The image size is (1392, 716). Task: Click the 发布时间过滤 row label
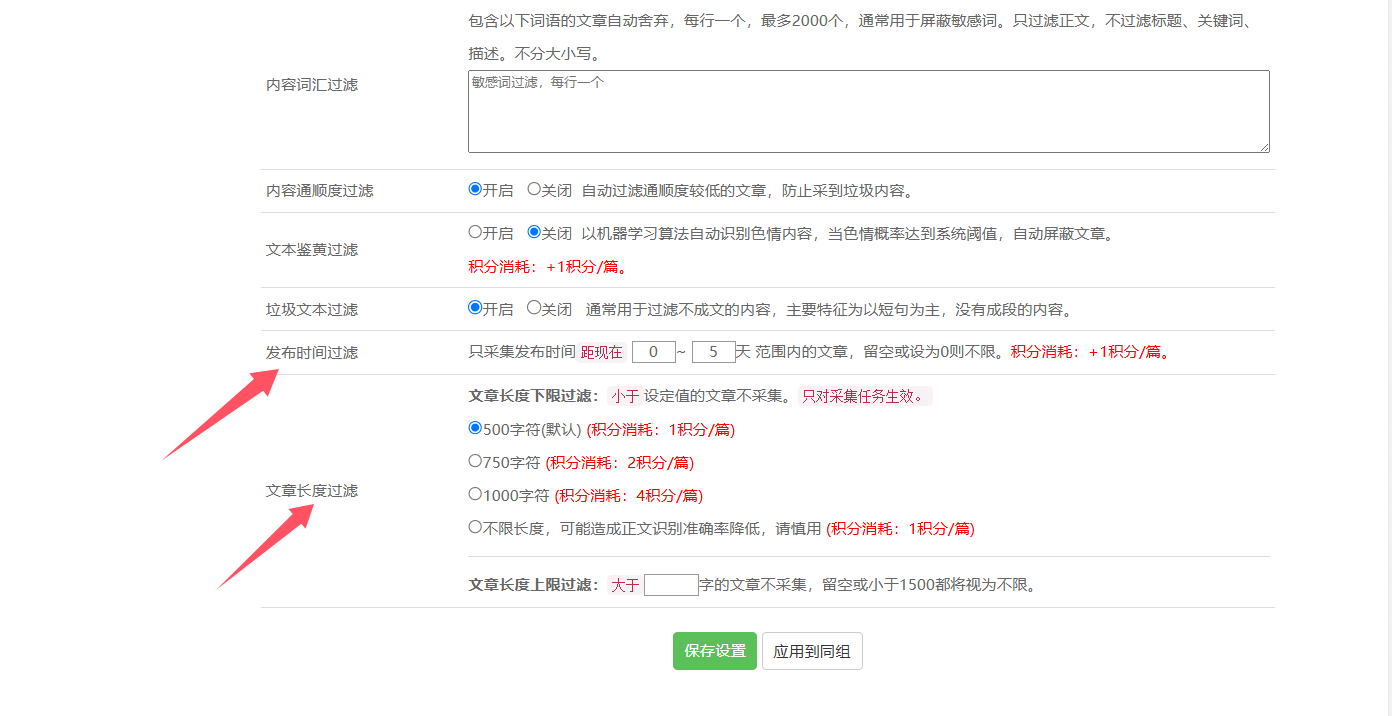312,353
